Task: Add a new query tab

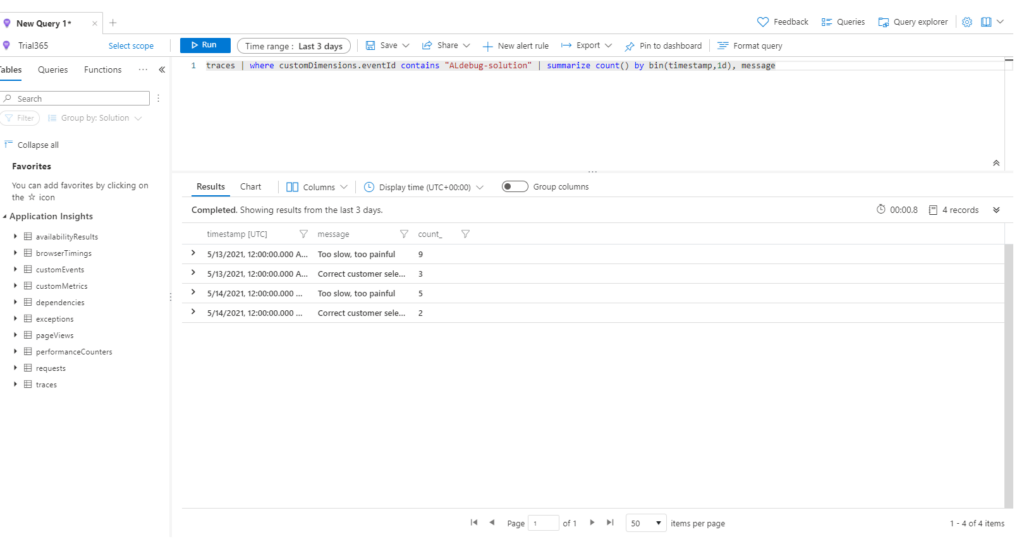Action: coord(113,23)
